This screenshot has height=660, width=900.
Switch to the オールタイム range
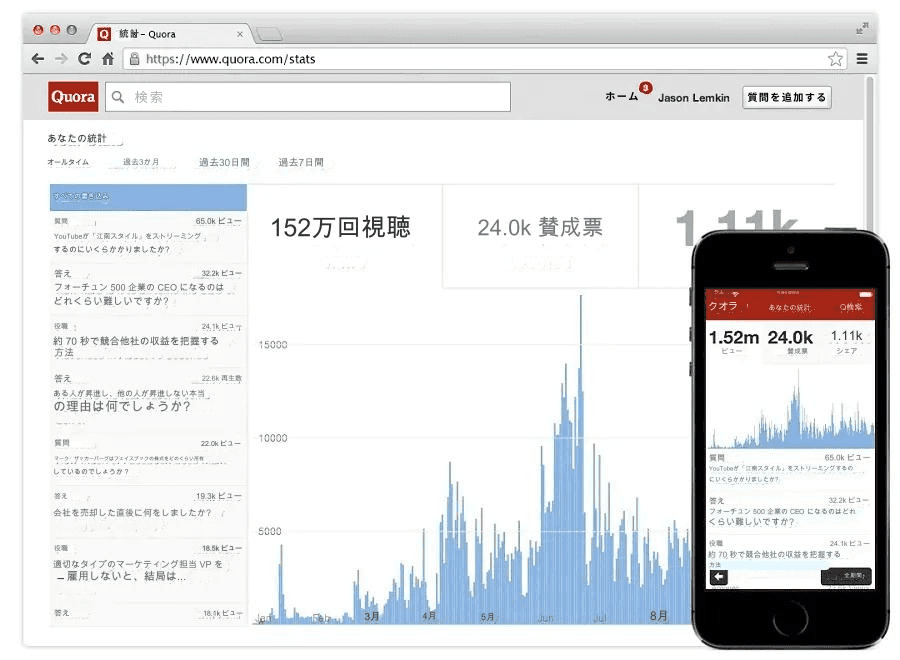pyautogui.click(x=68, y=162)
